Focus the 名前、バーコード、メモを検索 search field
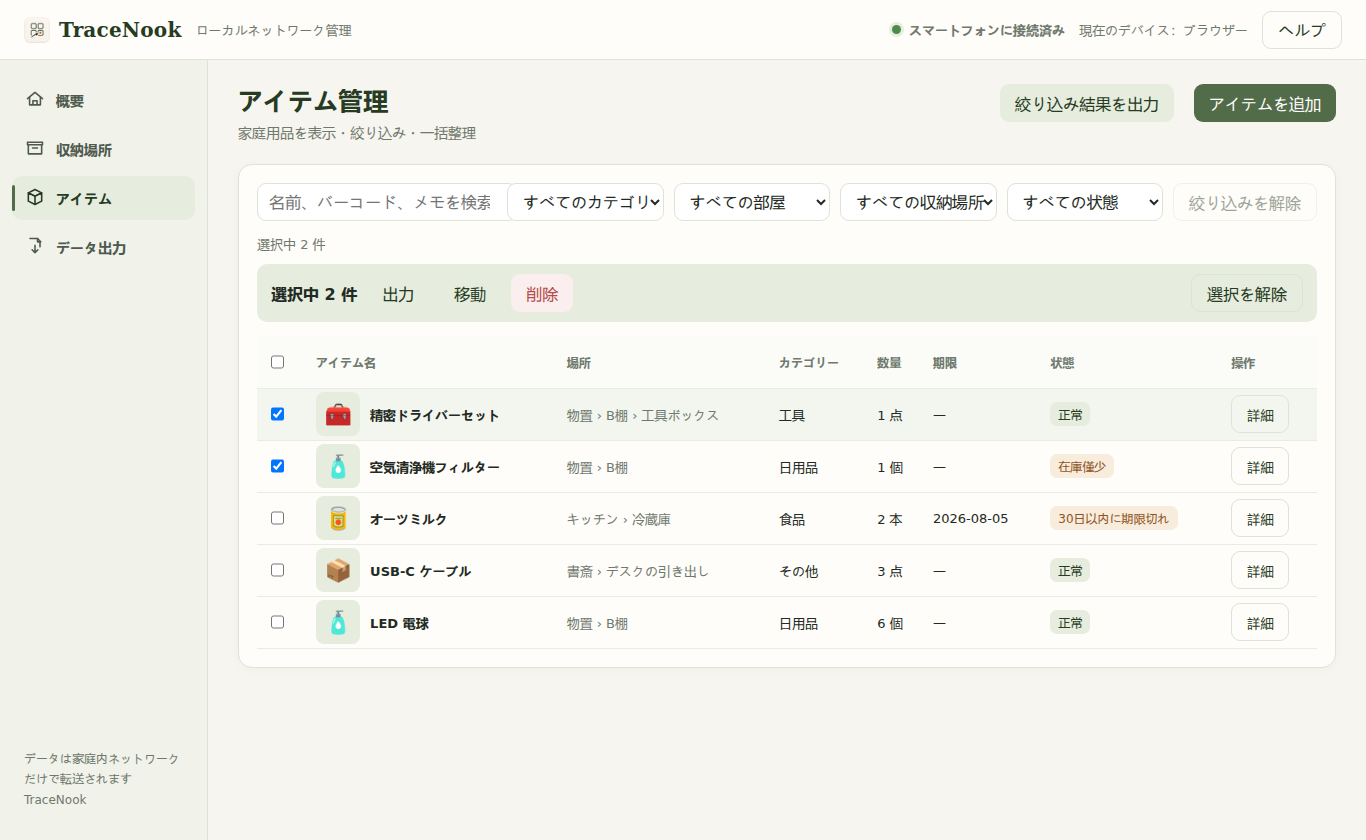This screenshot has width=1366, height=840. click(x=384, y=202)
